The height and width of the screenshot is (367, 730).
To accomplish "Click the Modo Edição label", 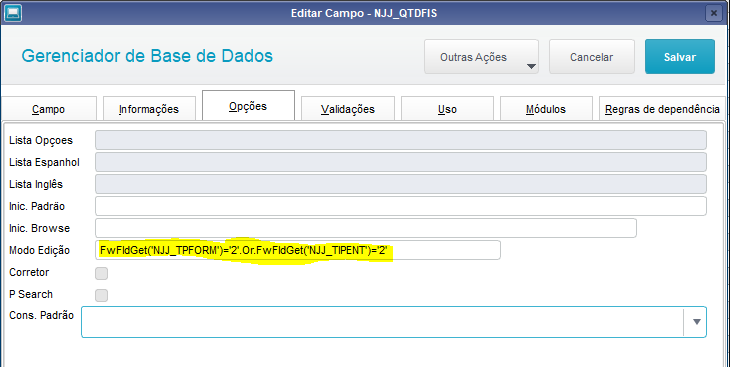I will (x=40, y=251).
